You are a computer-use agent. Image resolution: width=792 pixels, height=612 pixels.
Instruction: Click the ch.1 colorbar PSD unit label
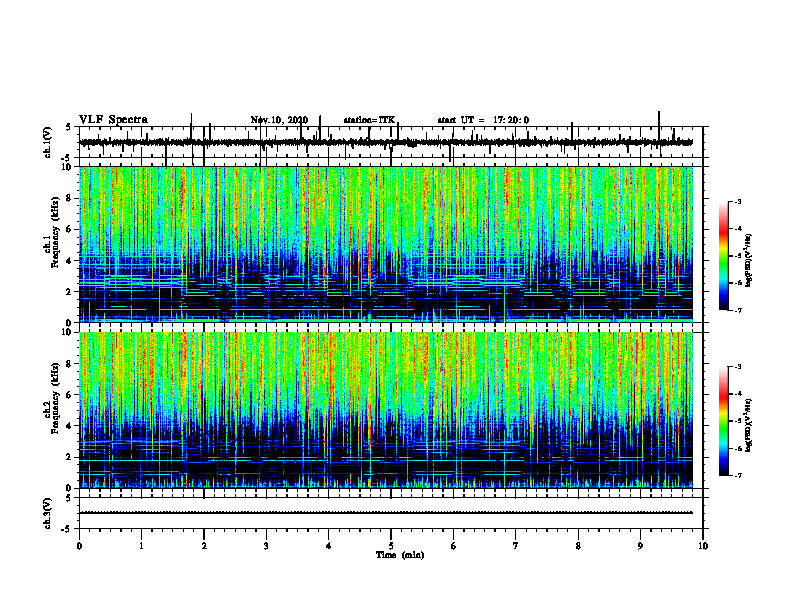click(x=748, y=261)
